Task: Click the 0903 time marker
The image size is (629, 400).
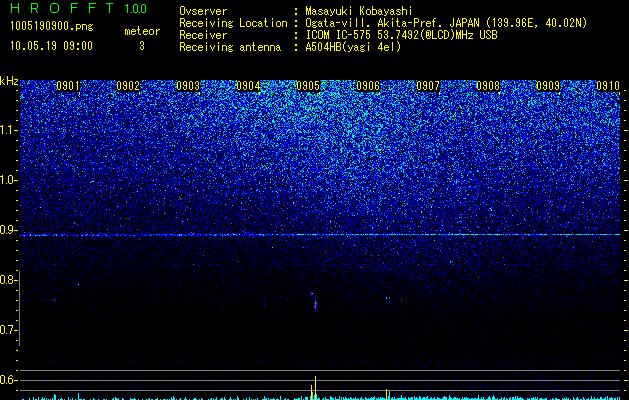Action: pyautogui.click(x=188, y=86)
